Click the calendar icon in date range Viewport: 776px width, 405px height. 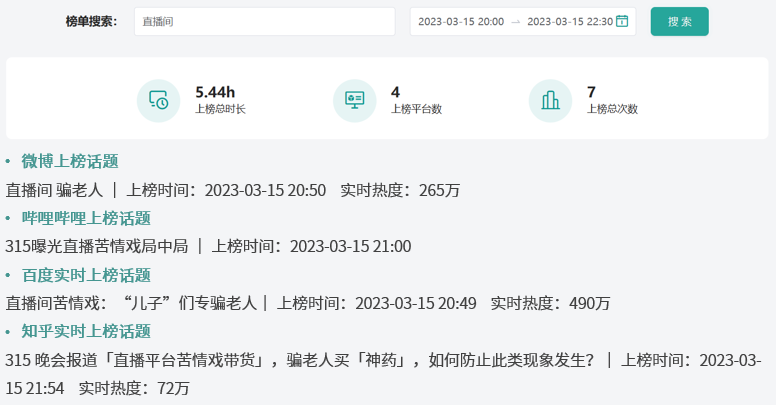click(622, 21)
